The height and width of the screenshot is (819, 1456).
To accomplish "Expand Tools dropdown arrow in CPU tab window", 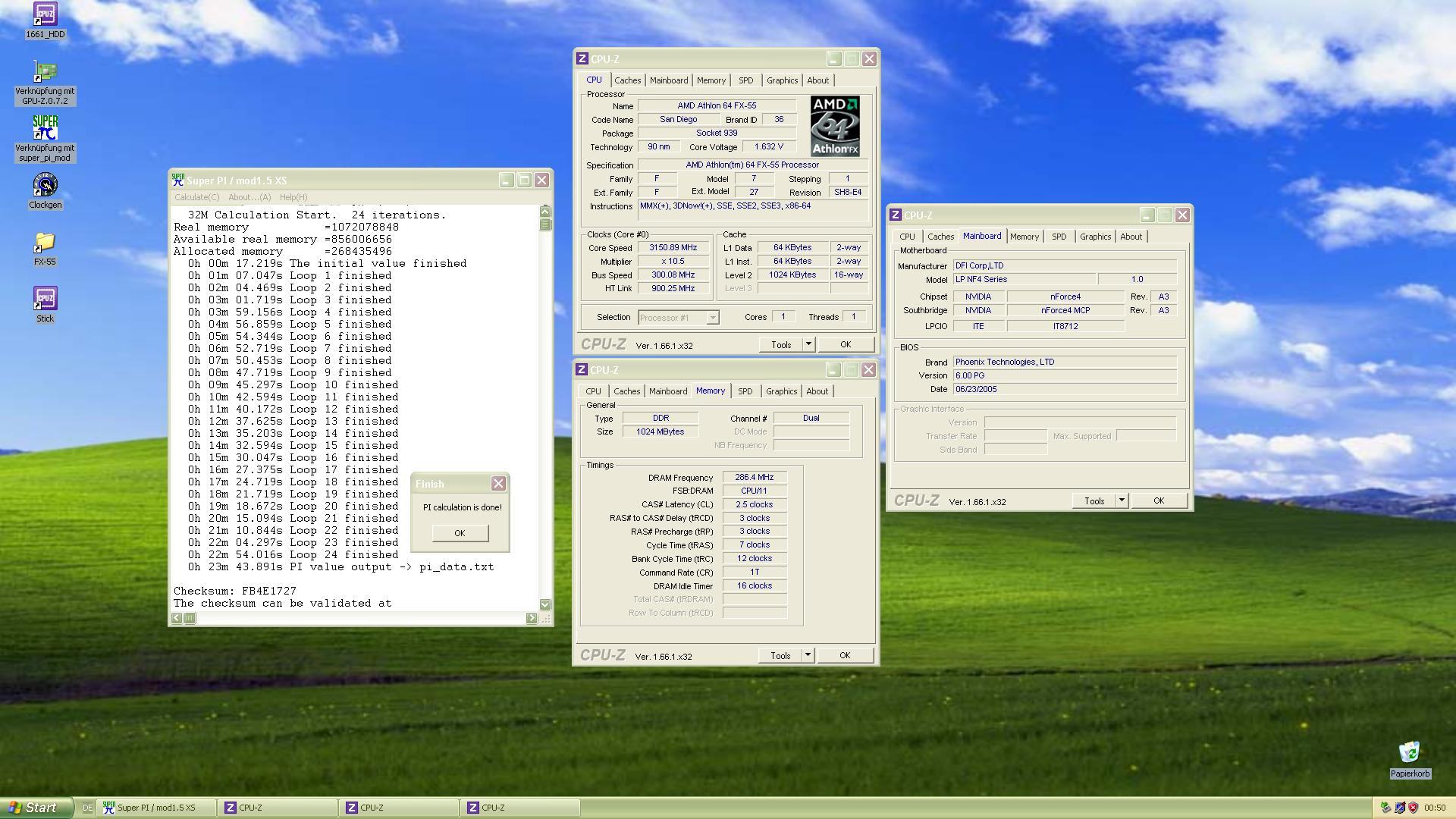I will tap(808, 344).
